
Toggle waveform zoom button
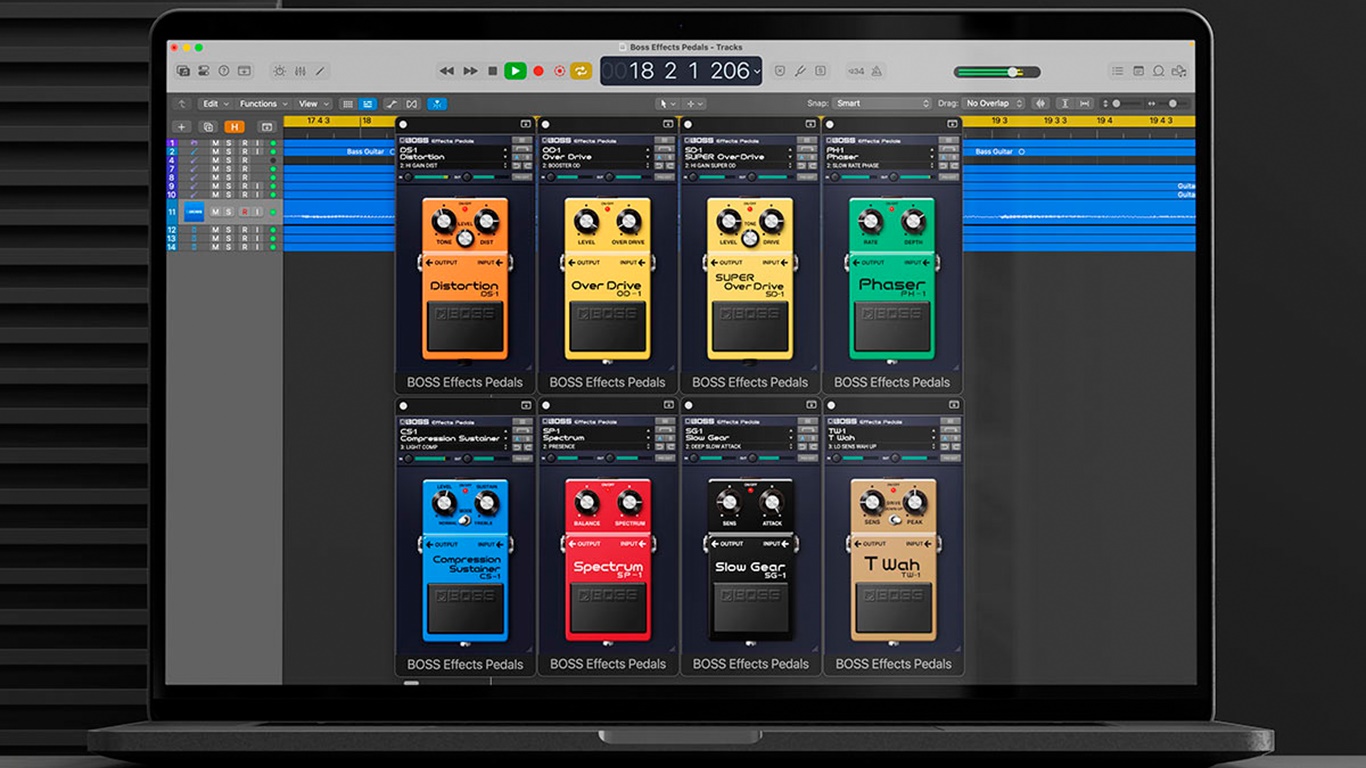[x=1041, y=104]
